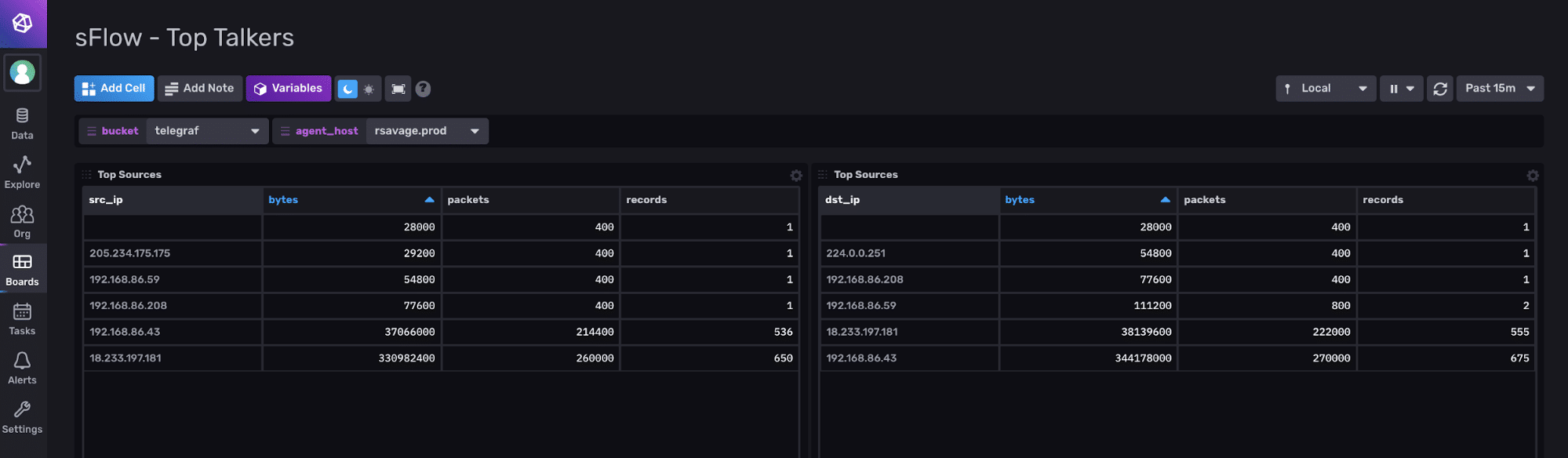
Task: Refresh the dashboard manually
Action: click(1440, 89)
